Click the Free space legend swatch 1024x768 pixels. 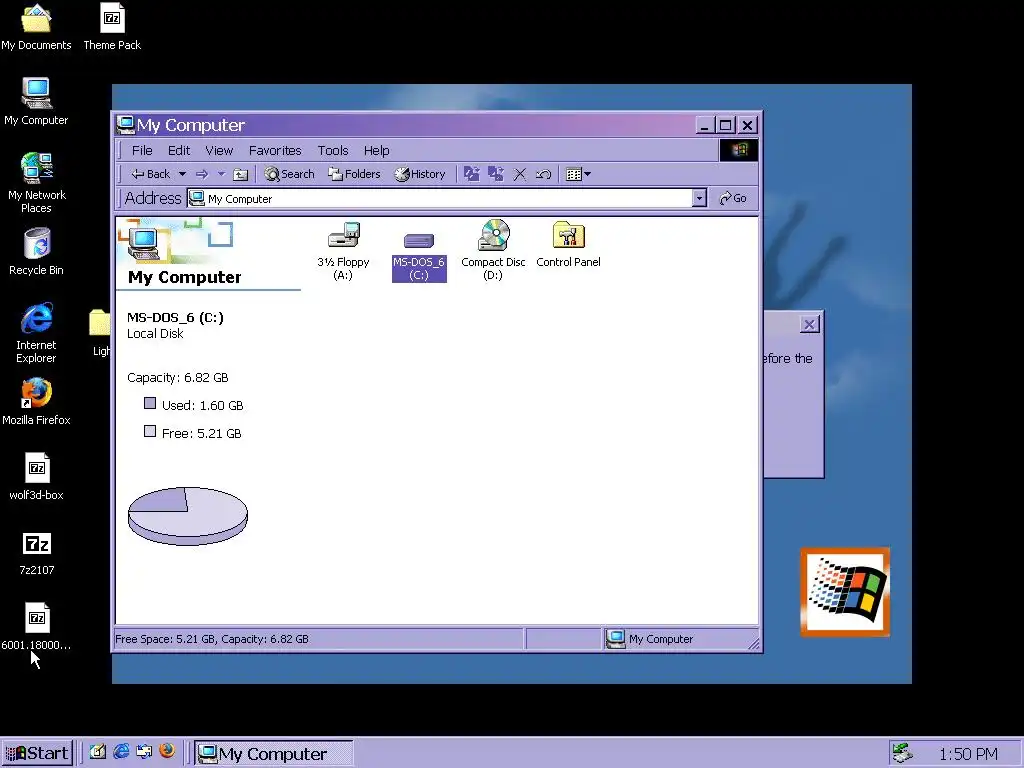click(x=150, y=432)
